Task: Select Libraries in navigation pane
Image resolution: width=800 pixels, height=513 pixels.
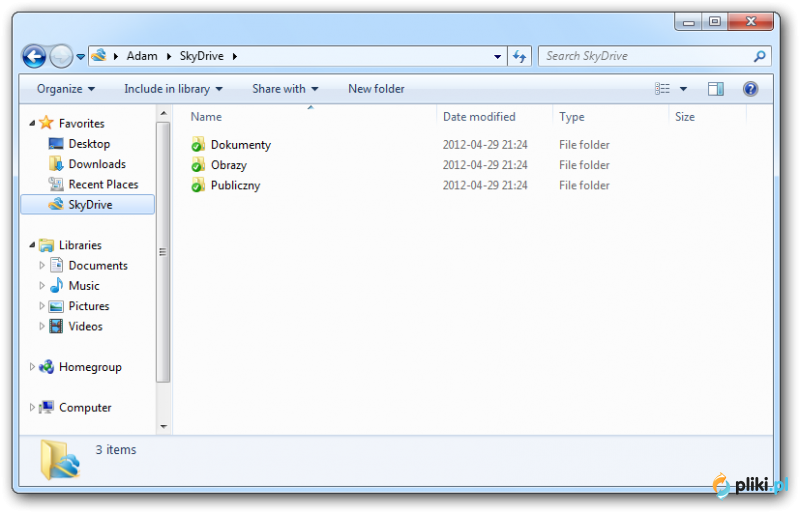Action: (x=80, y=246)
